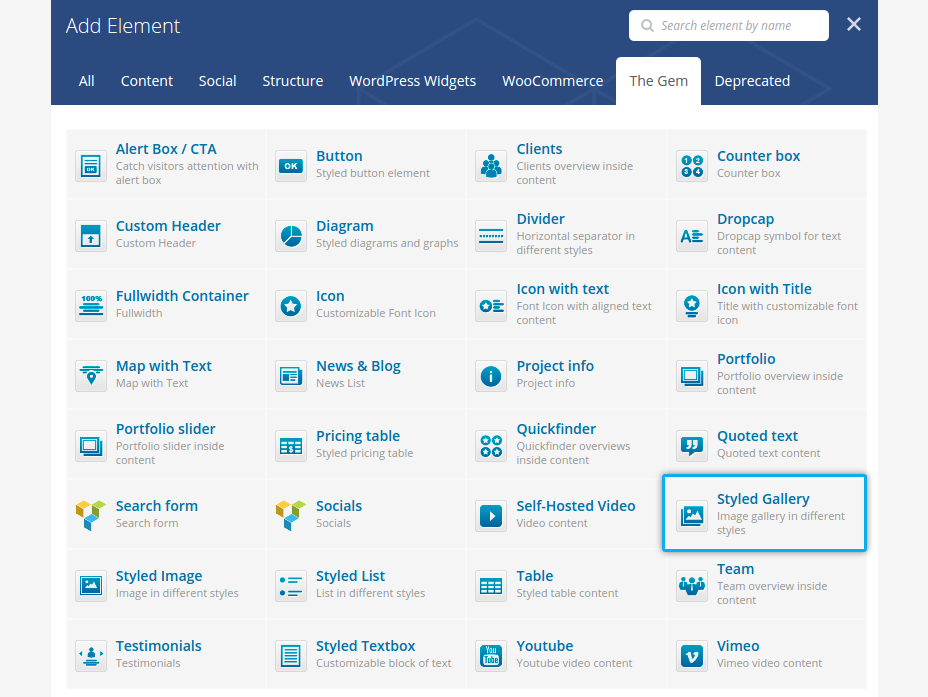Screen dimensions: 928x697
Task: Open the WordPress Widgets tab
Action: (412, 81)
